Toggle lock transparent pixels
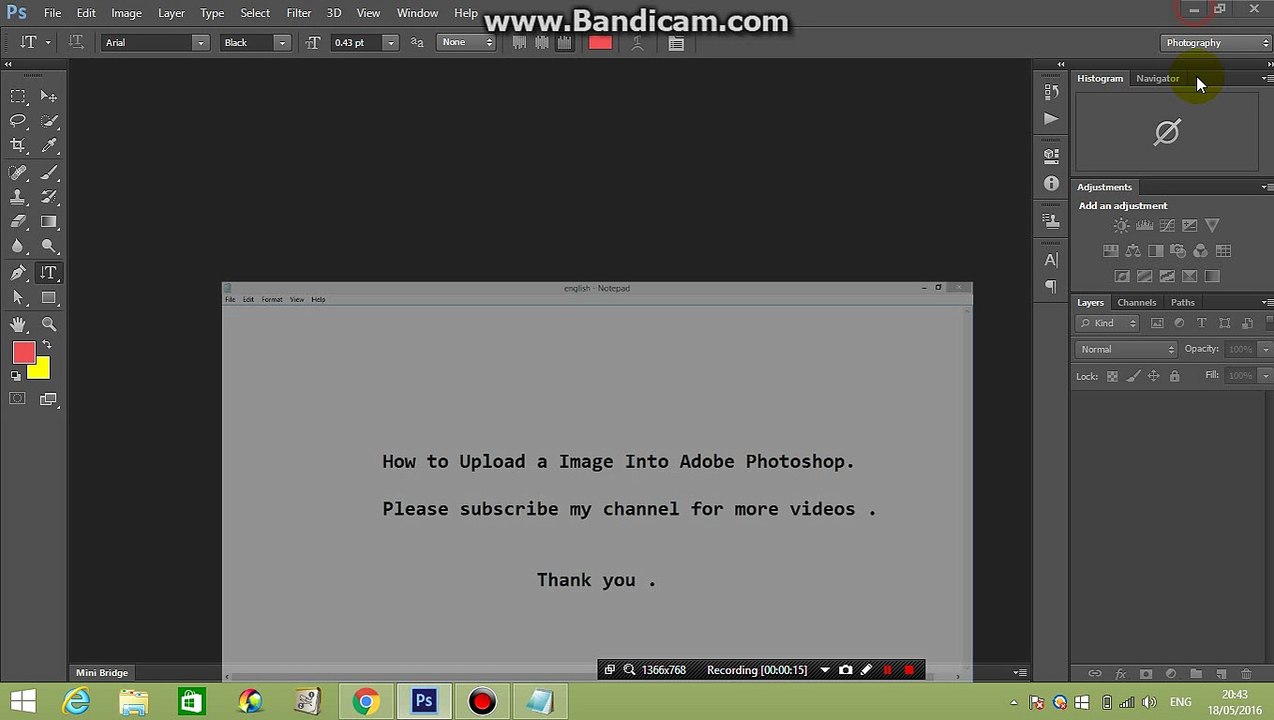 point(1112,376)
